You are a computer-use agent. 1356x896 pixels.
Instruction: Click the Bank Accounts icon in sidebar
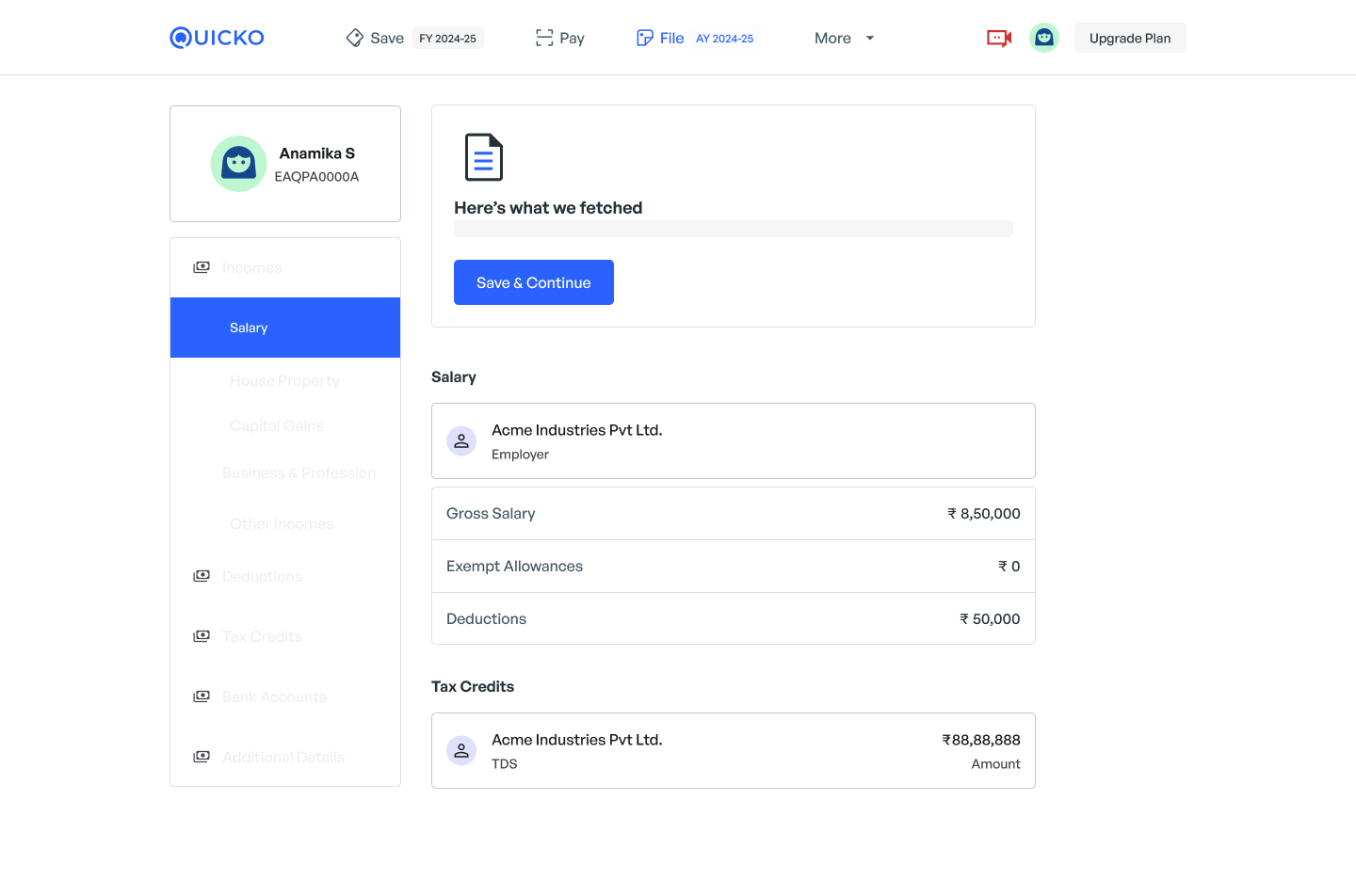(202, 696)
